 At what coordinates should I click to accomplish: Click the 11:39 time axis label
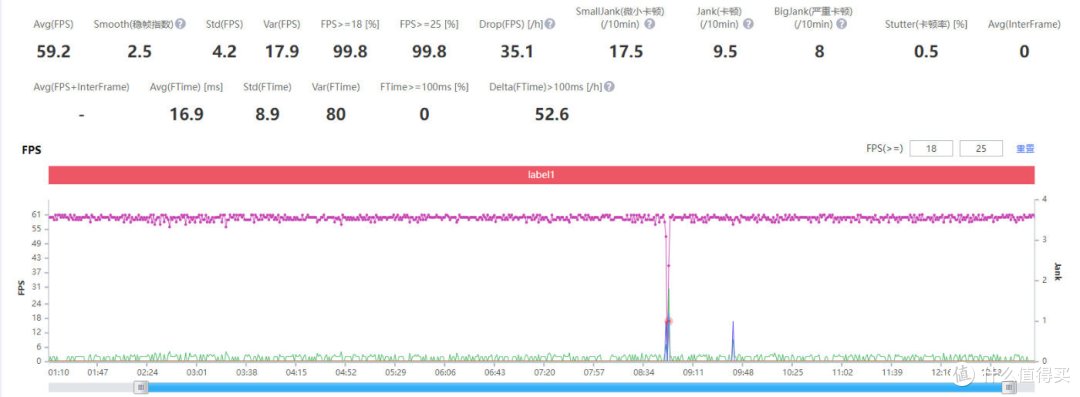(891, 371)
